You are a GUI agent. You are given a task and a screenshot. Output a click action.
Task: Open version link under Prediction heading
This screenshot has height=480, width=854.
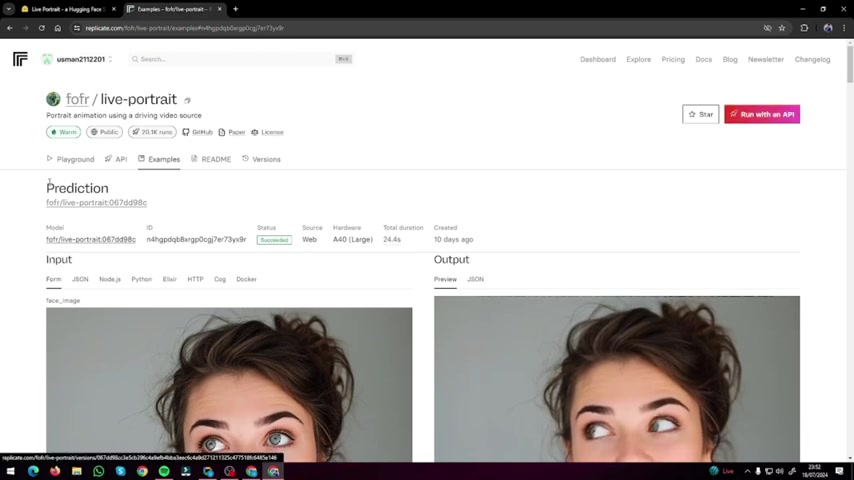(x=96, y=203)
